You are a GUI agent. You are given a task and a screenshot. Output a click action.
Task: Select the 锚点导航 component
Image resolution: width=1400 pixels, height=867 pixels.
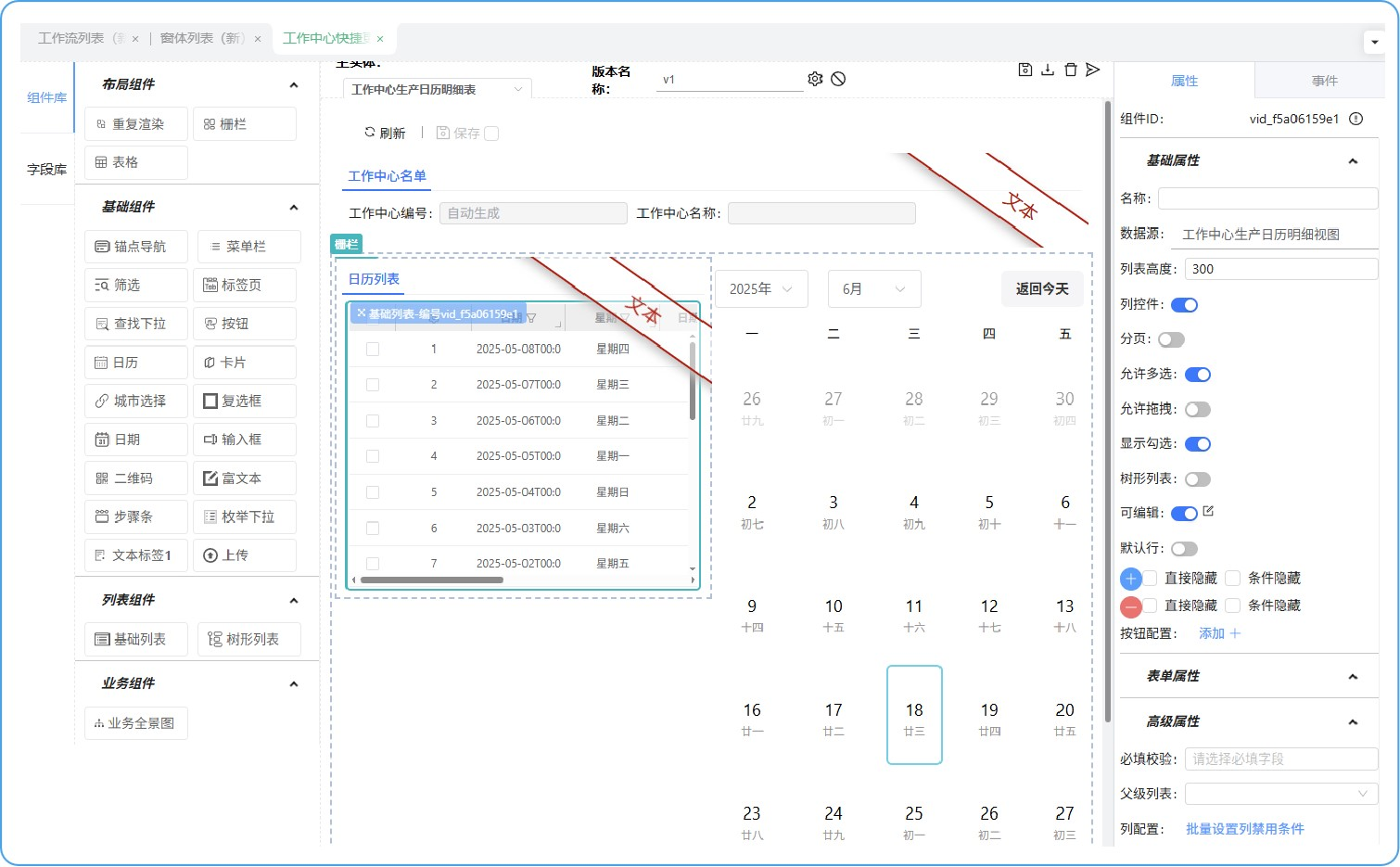[136, 247]
